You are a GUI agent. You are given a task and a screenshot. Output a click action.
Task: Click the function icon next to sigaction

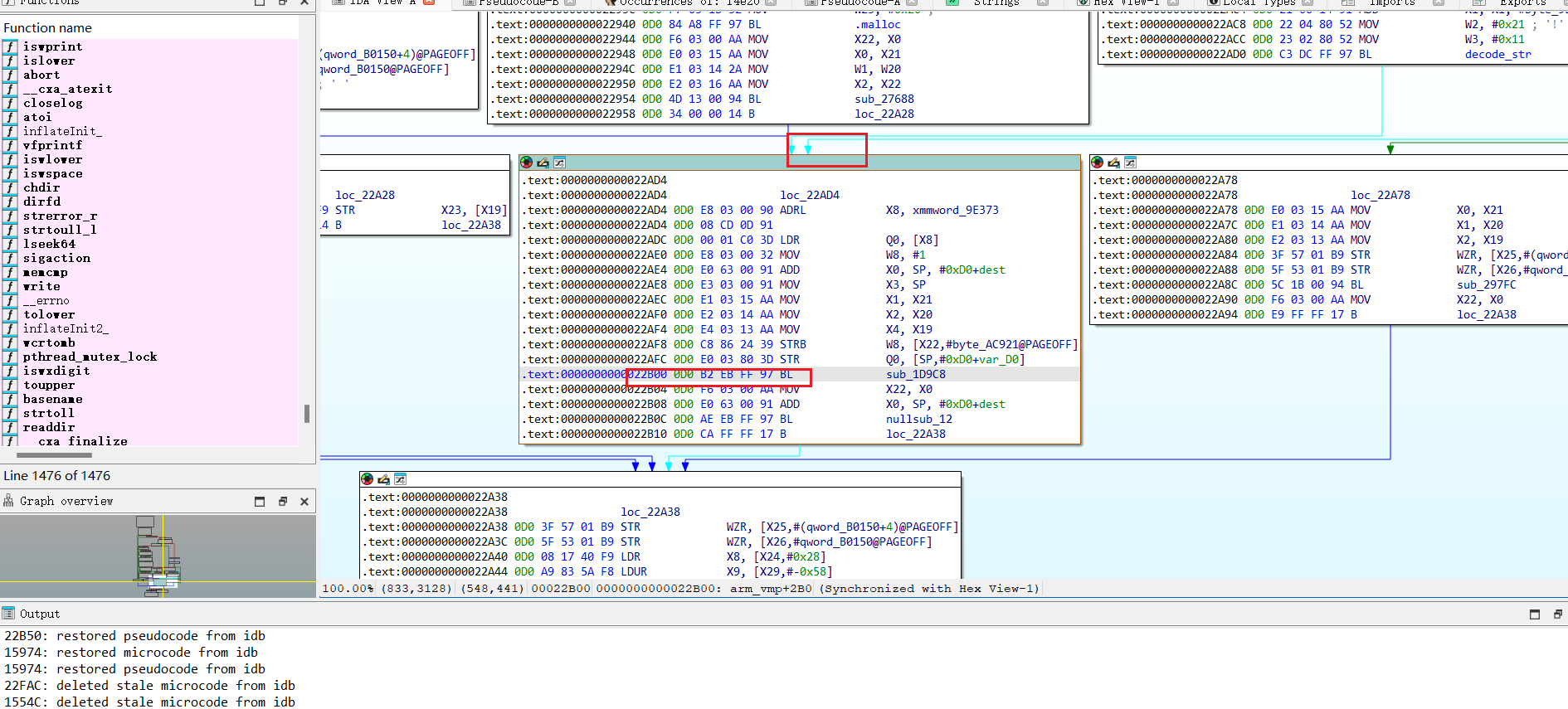pos(10,258)
